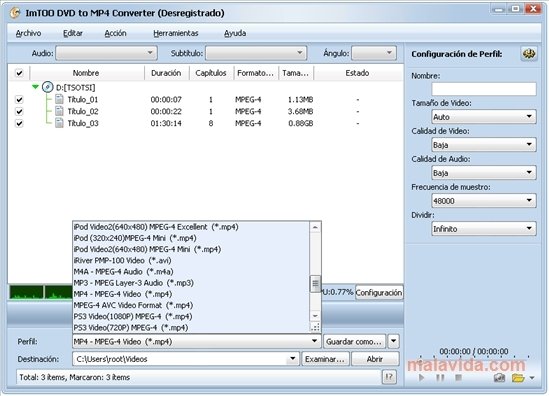Click the file icon of Título_03
Viewport: 549px width, 396px height.
click(60, 123)
